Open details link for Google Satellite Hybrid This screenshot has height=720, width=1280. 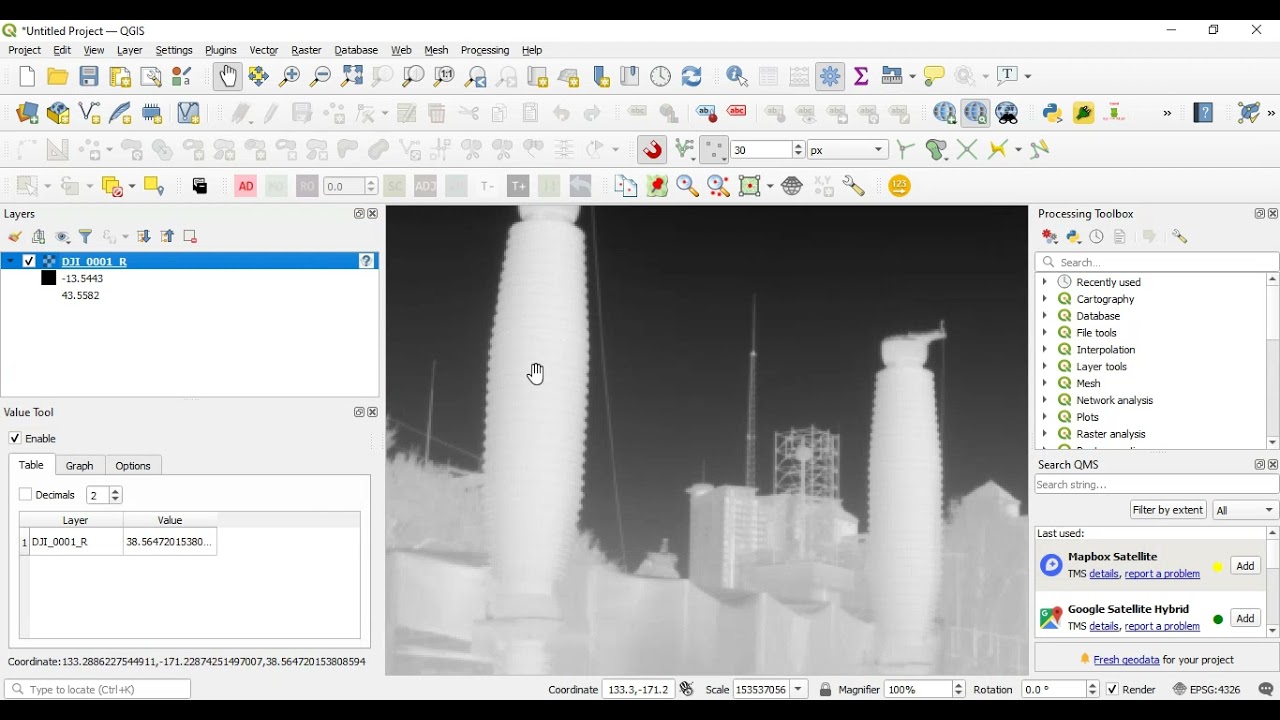[1104, 627]
